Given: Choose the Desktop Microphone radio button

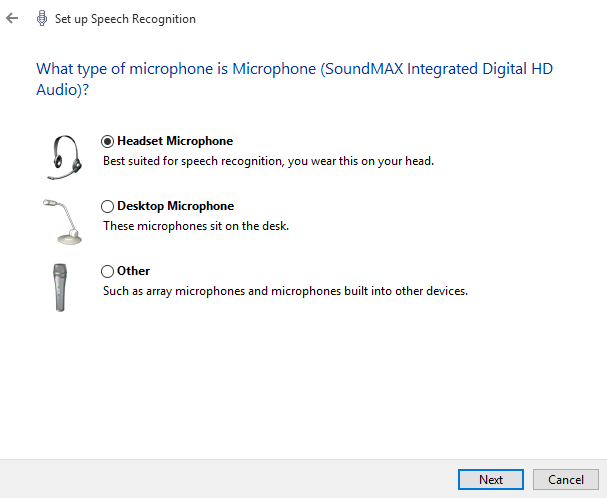Looking at the screenshot, I should click(107, 206).
